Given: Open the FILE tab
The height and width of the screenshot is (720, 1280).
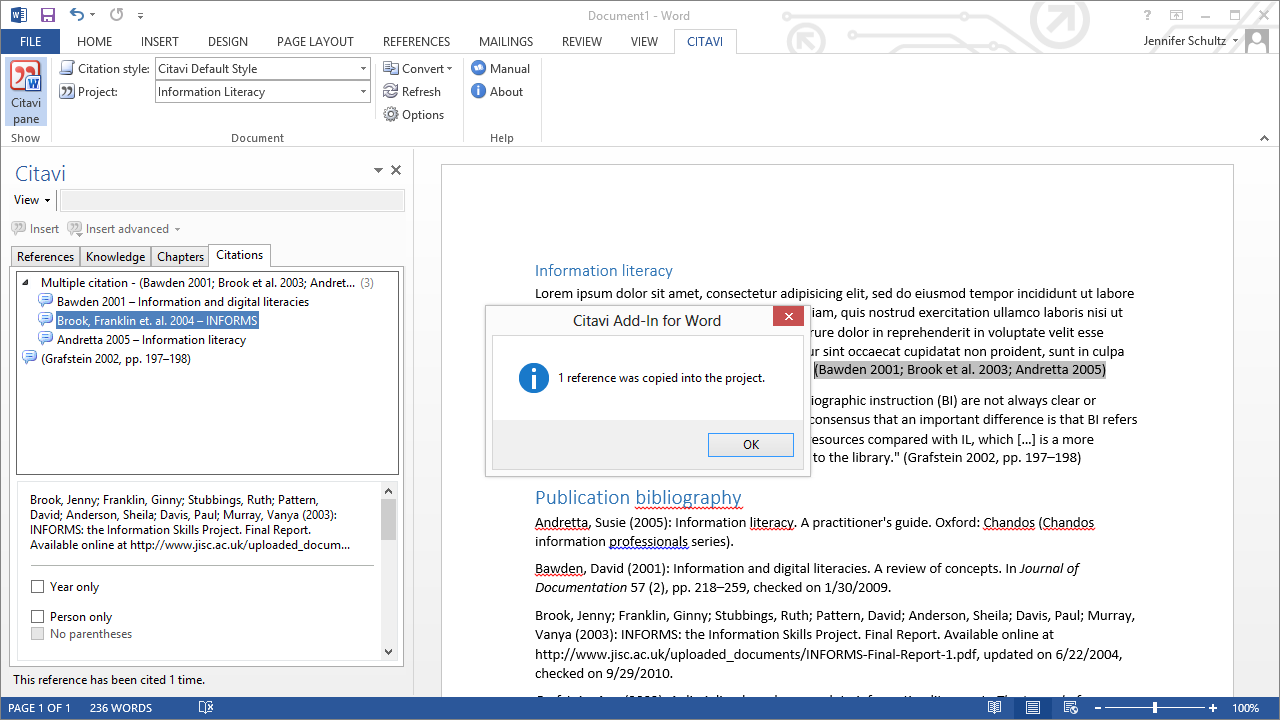Looking at the screenshot, I should click(30, 41).
